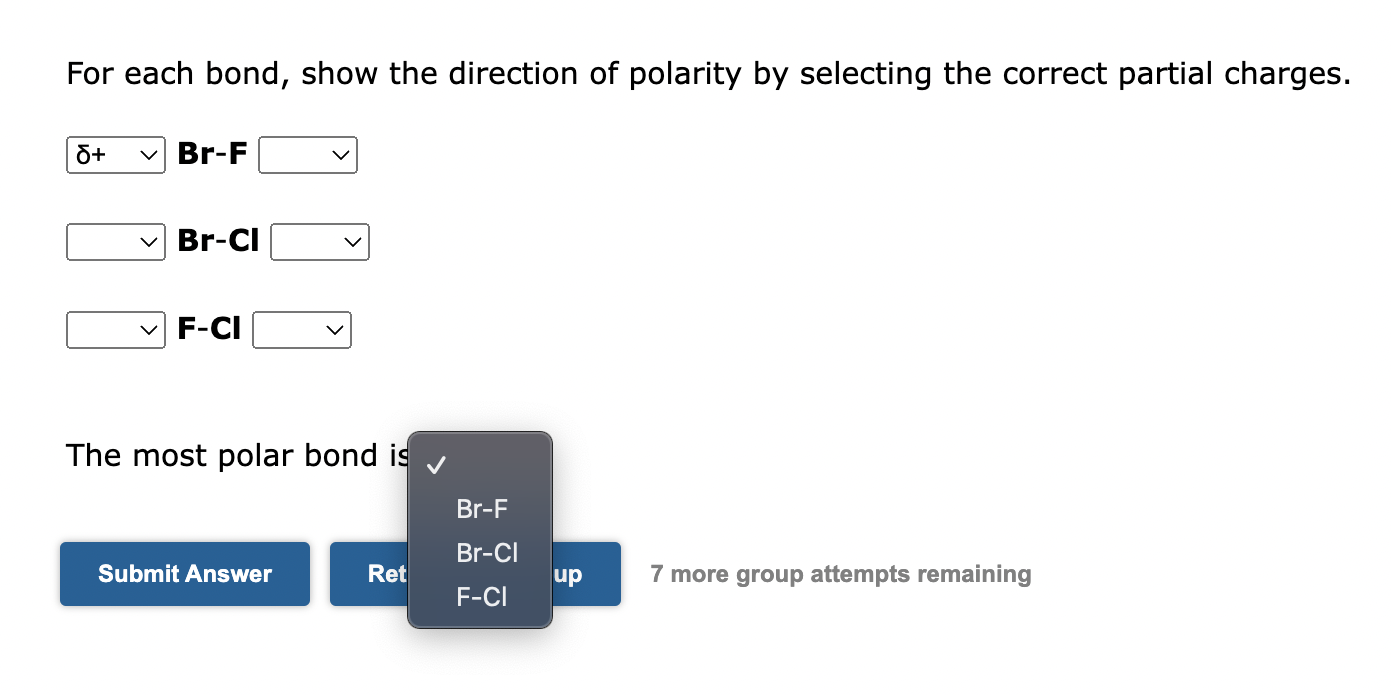Open the δ+ dropdown before Br-F
1391x695 pixels.
pyautogui.click(x=113, y=155)
